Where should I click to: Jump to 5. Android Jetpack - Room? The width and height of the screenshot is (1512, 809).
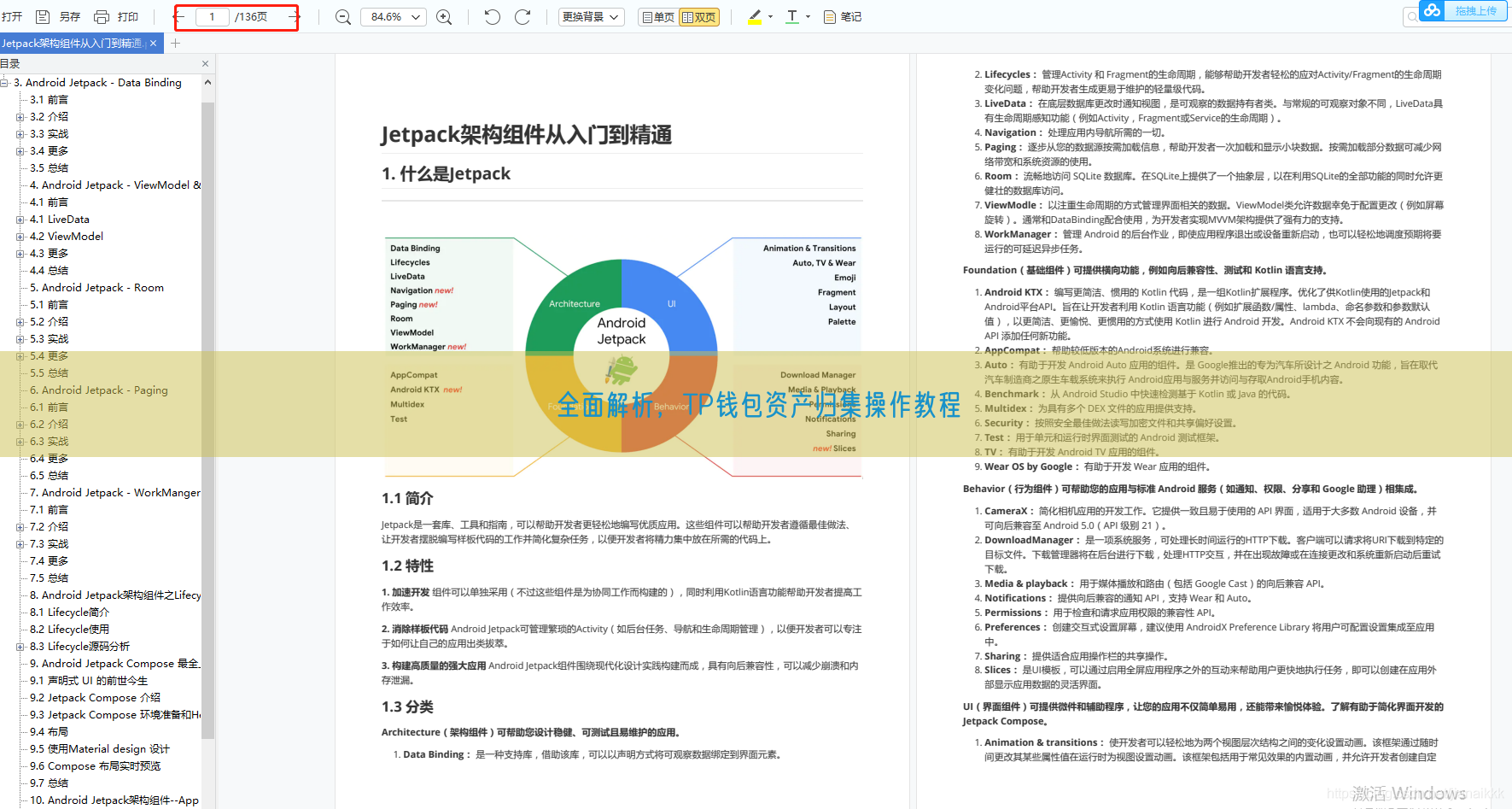(x=96, y=288)
